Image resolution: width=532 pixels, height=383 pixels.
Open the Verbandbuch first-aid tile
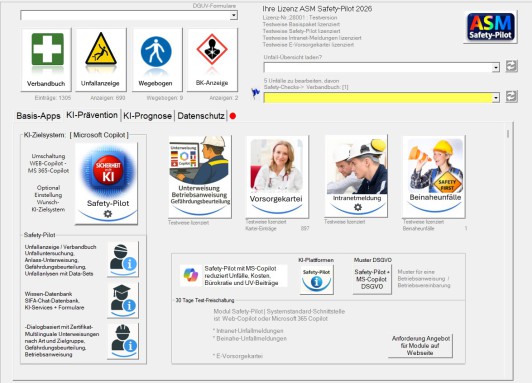[x=46, y=60]
